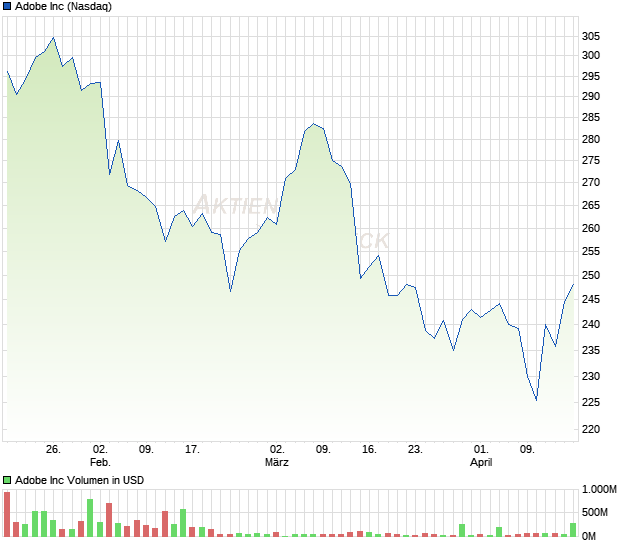Click the price line's lowest point near 225

click(x=537, y=400)
